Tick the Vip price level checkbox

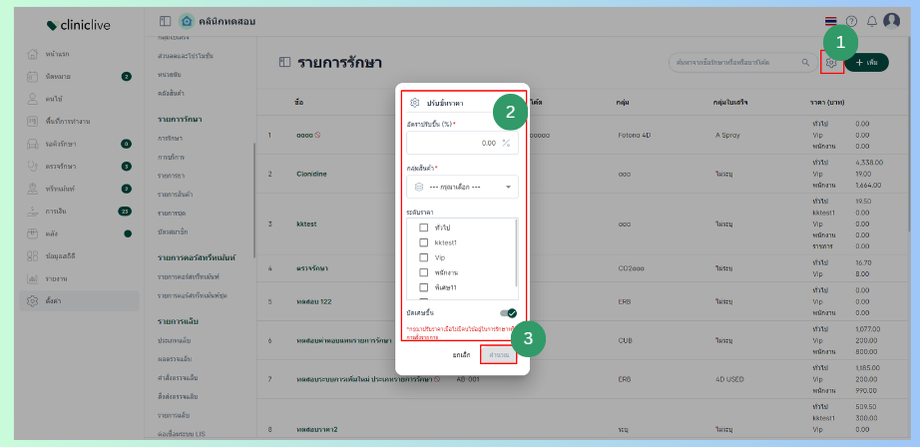pos(424,258)
